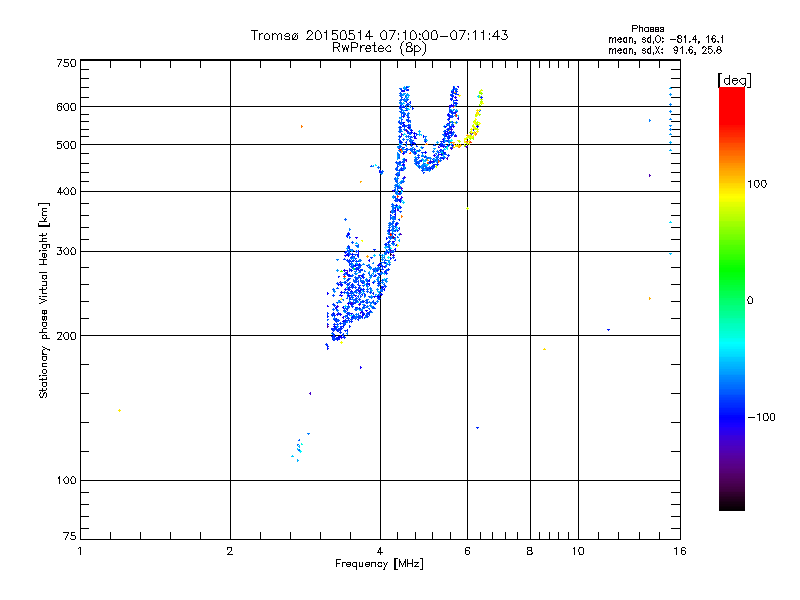Click the x-axis tick label '10'

[x=578, y=551]
